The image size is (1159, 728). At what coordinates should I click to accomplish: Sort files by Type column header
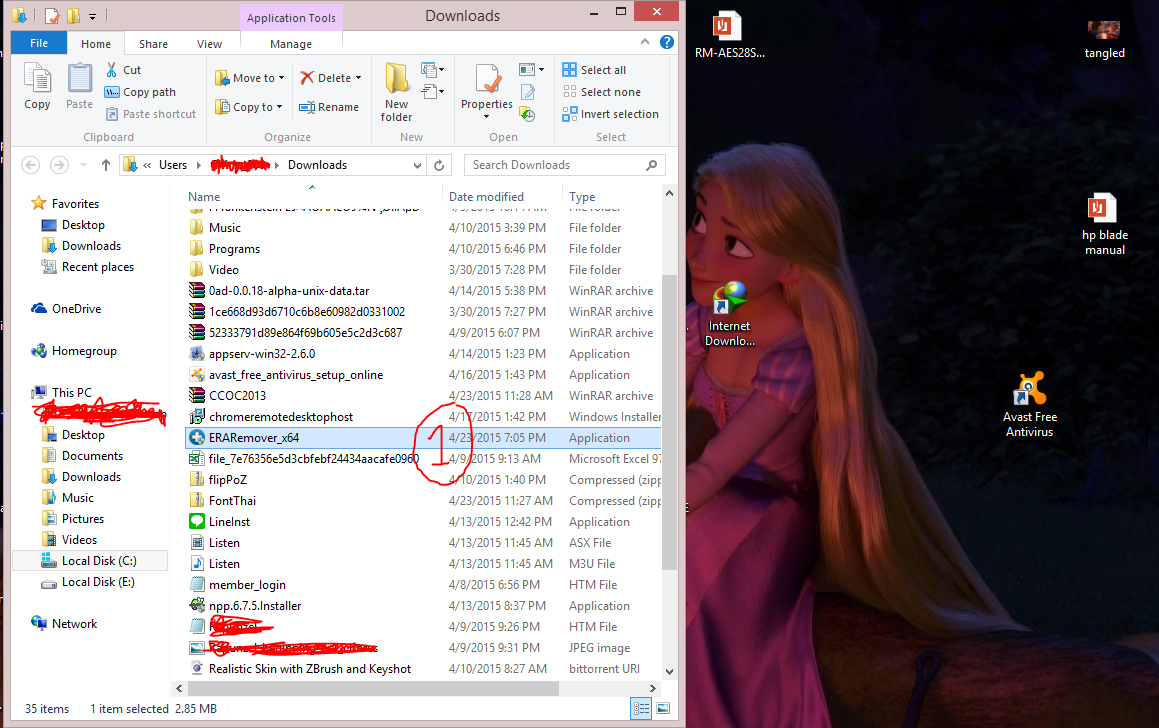click(582, 197)
